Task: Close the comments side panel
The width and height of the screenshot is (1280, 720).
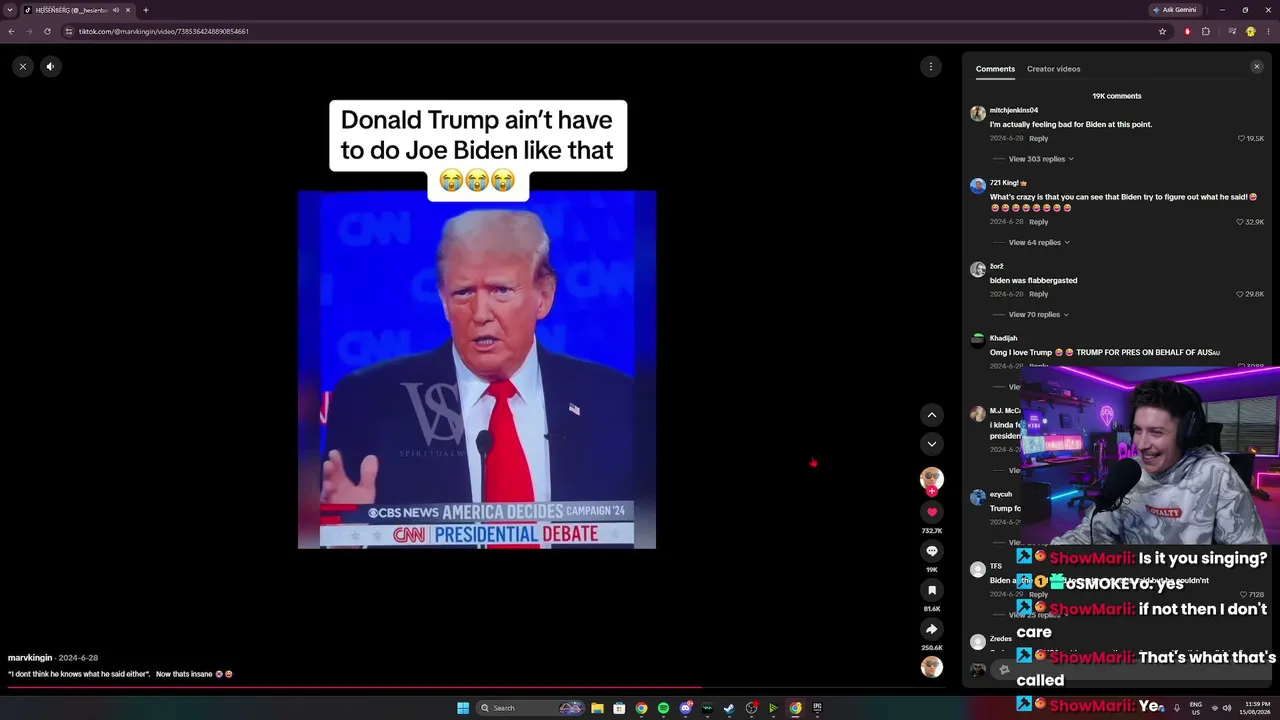Action: click(1257, 67)
